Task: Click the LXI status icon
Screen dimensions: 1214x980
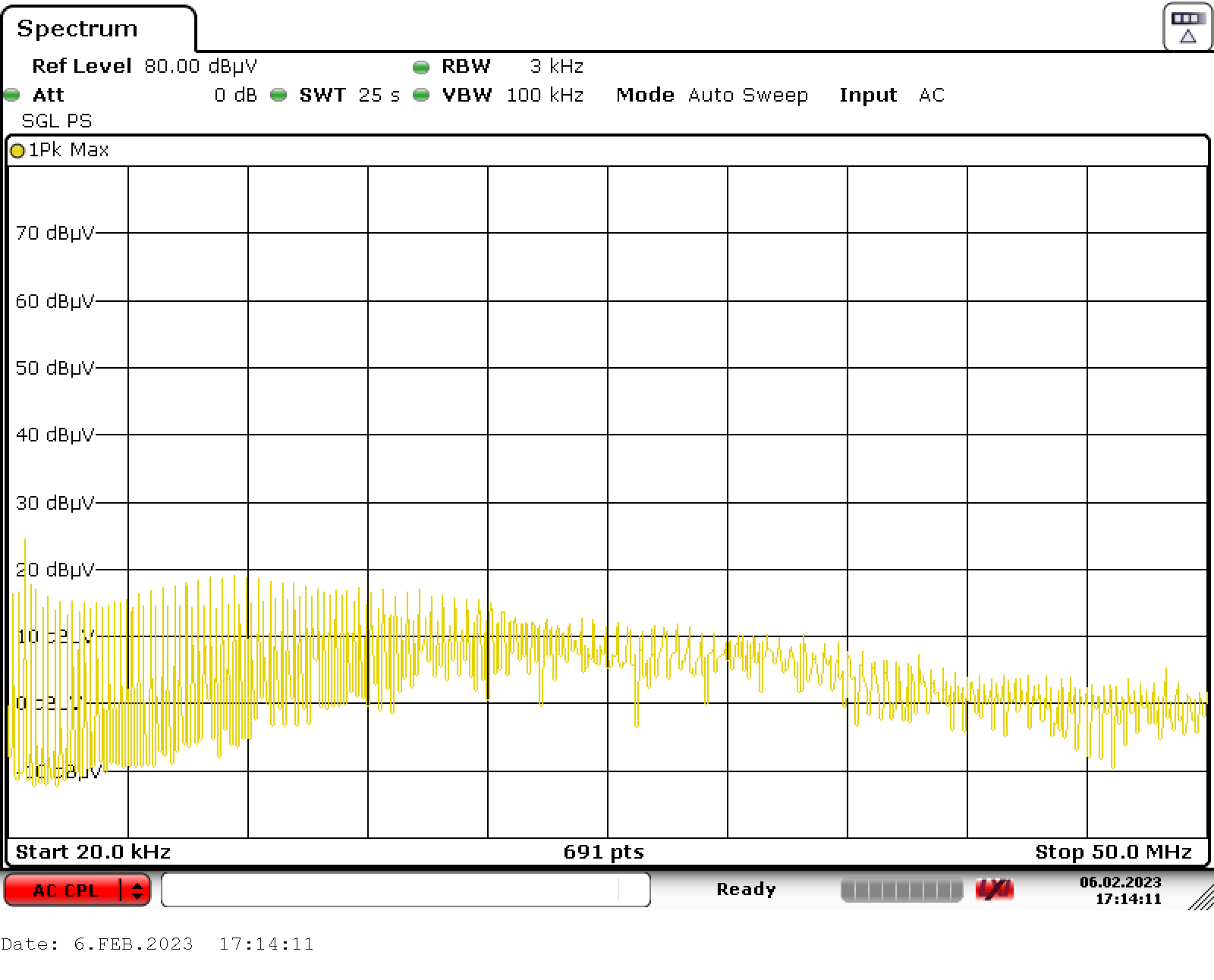Action: (x=994, y=890)
